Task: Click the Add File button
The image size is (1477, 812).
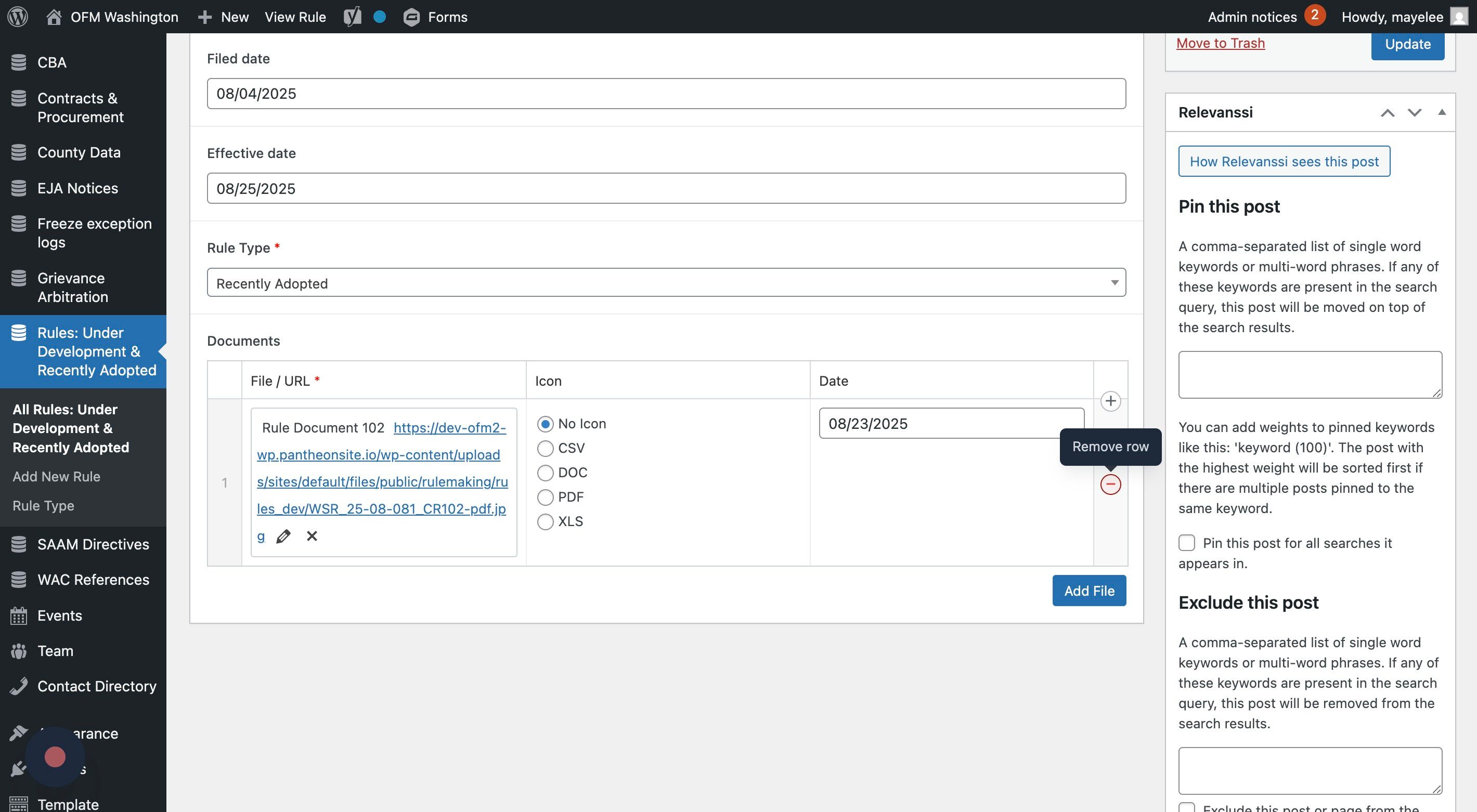Action: 1089,591
